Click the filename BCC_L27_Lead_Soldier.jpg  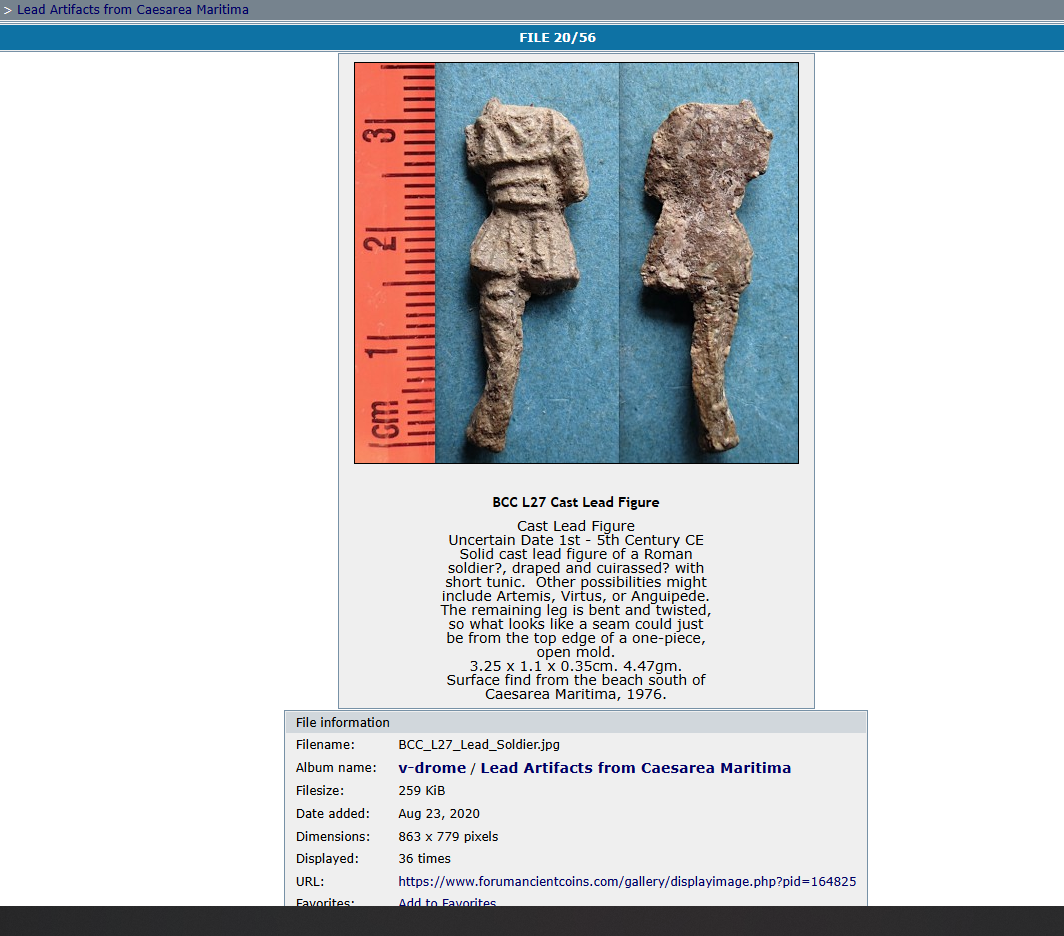click(479, 745)
